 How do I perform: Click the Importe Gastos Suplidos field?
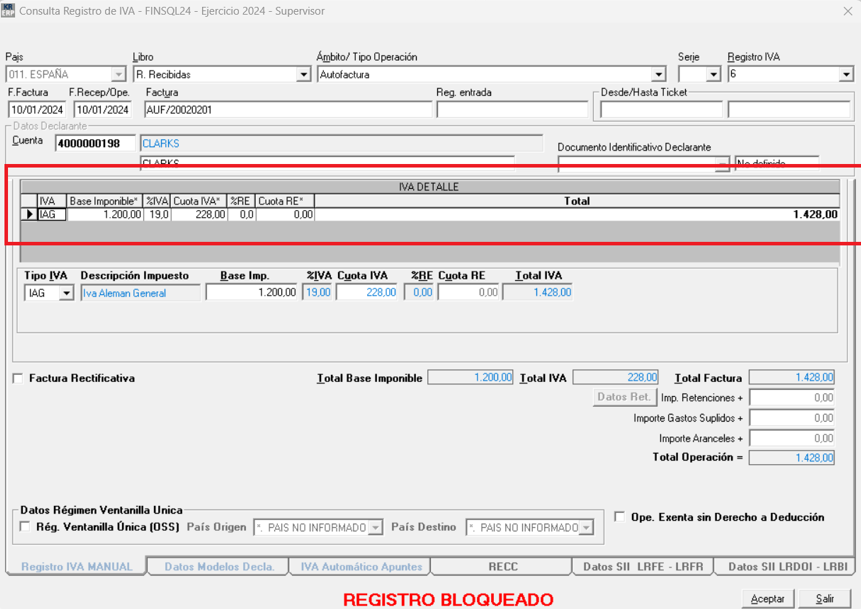coord(792,418)
